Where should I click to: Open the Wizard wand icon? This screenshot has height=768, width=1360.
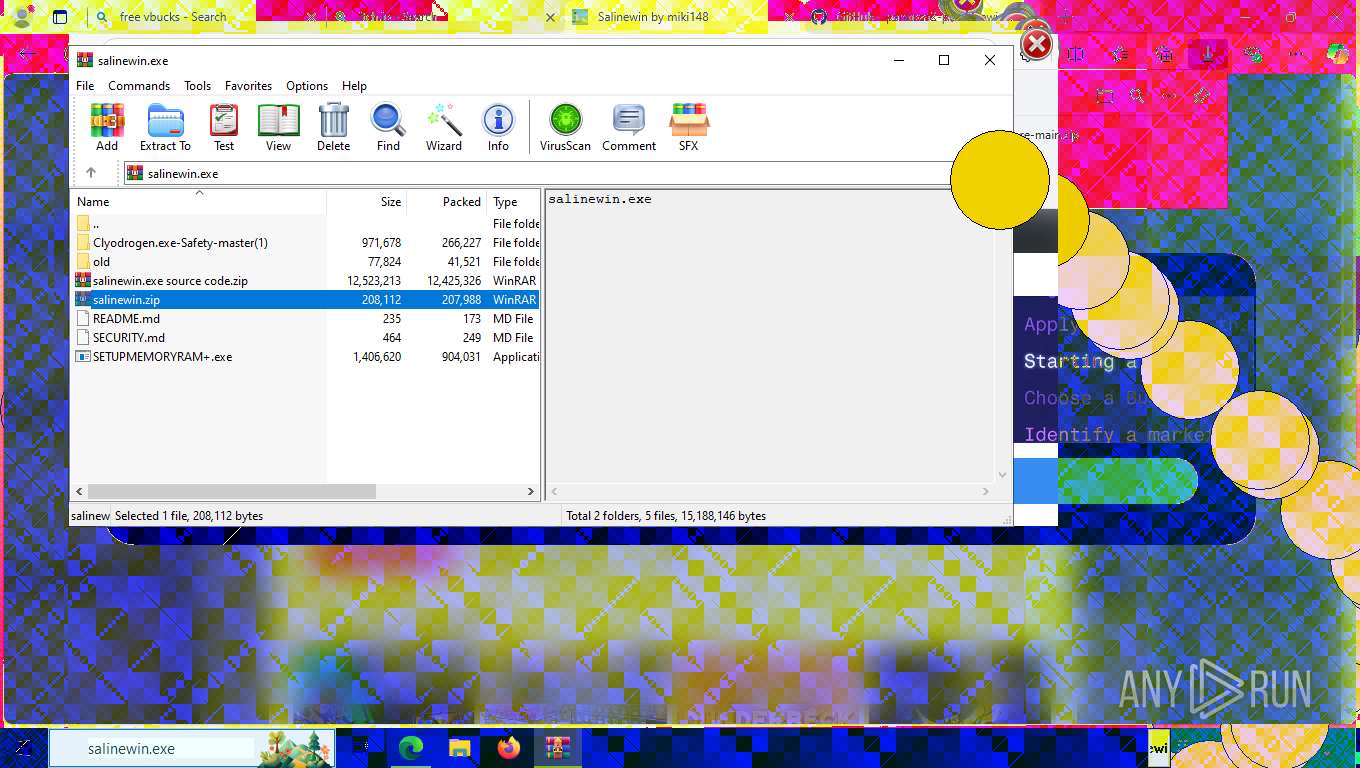pyautogui.click(x=444, y=127)
